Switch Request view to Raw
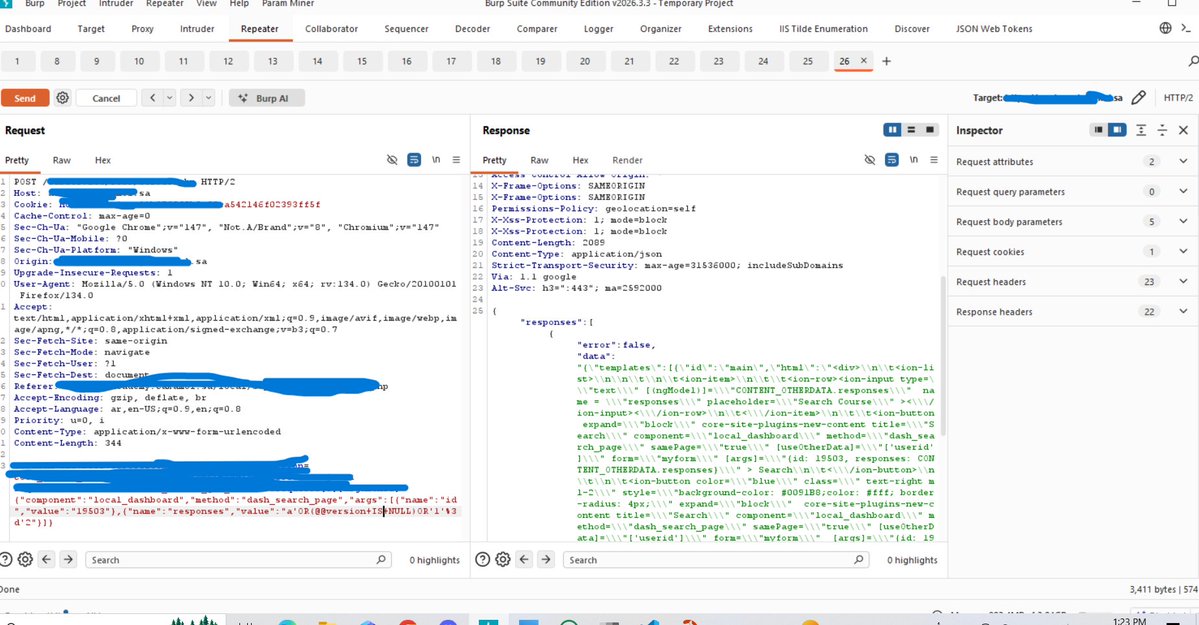The image size is (1199, 625). 62,160
